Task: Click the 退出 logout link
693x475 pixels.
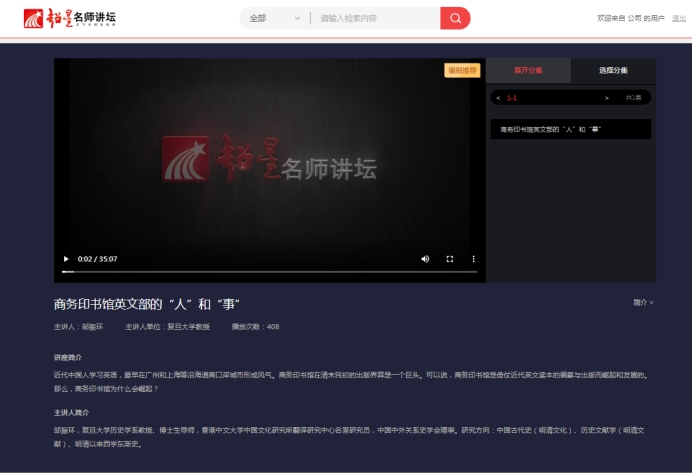Action: (x=679, y=18)
